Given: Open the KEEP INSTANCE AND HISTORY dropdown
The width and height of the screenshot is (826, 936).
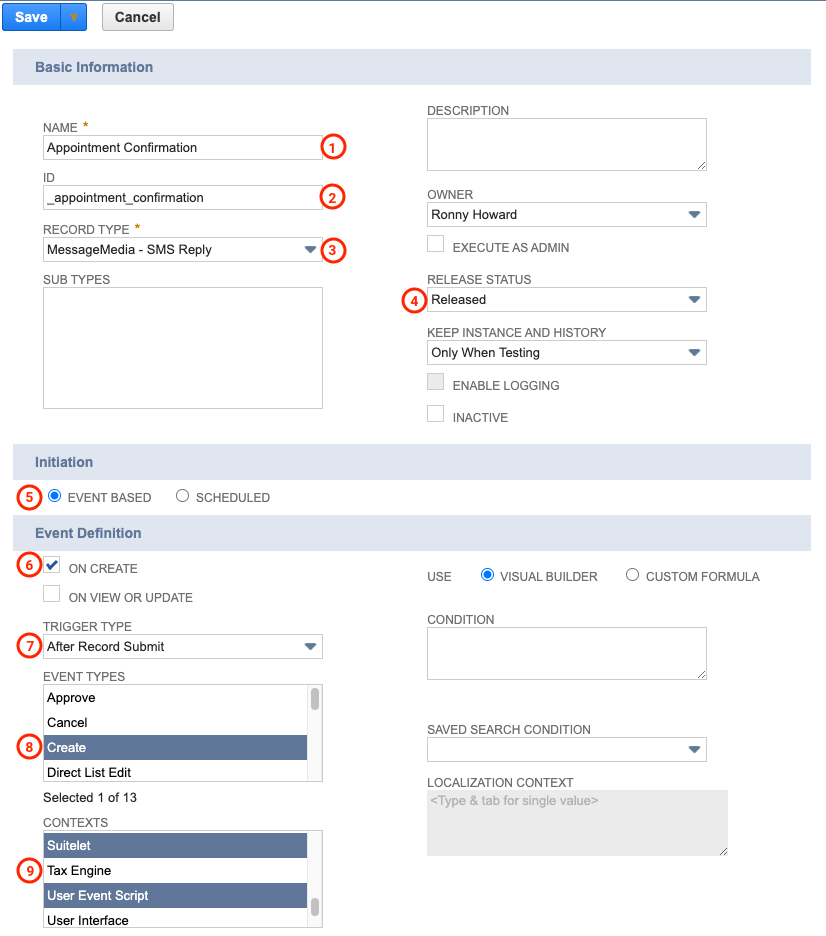Looking at the screenshot, I should [695, 352].
